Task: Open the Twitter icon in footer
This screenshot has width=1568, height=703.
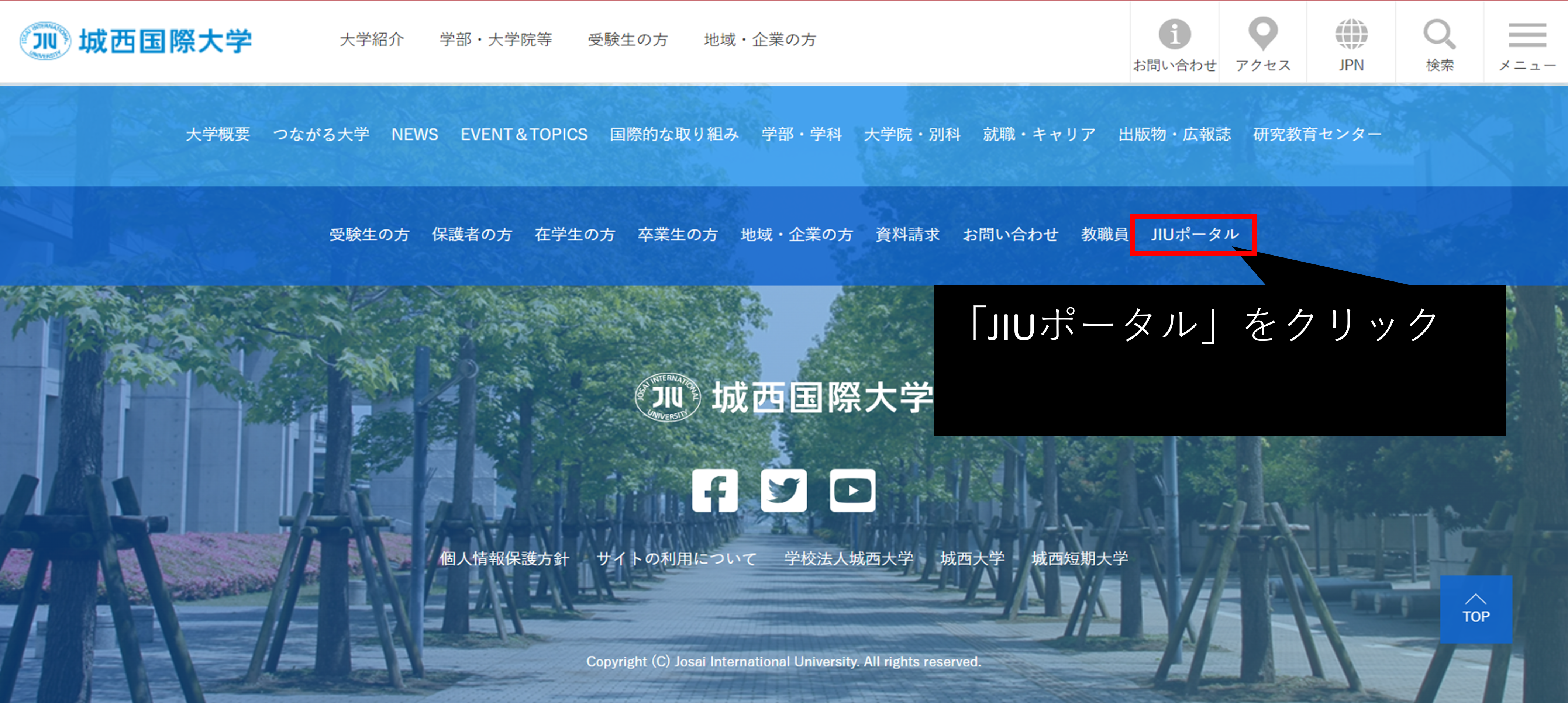Action: pos(783,490)
